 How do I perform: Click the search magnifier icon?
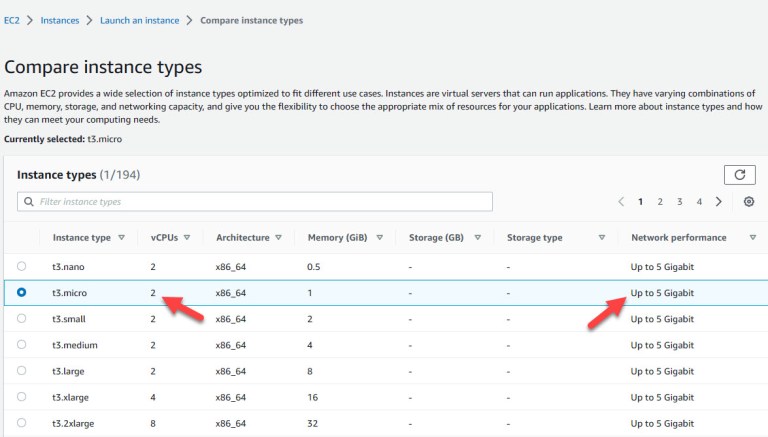[x=29, y=201]
